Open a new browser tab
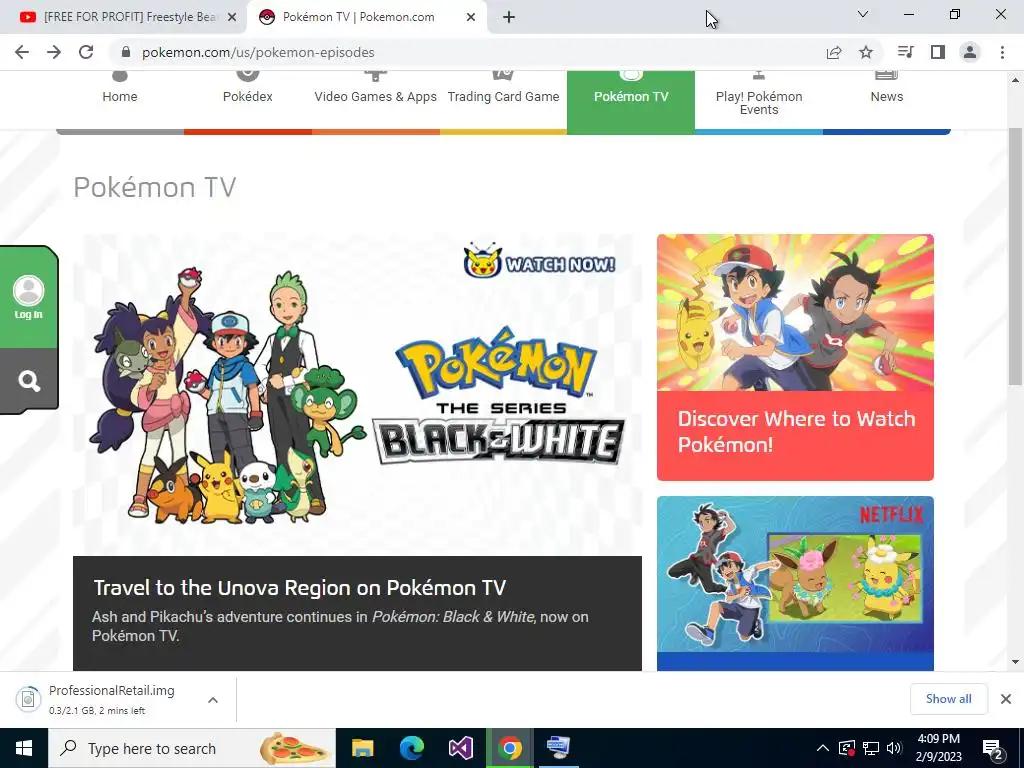This screenshot has height=768, width=1024. 509,18
